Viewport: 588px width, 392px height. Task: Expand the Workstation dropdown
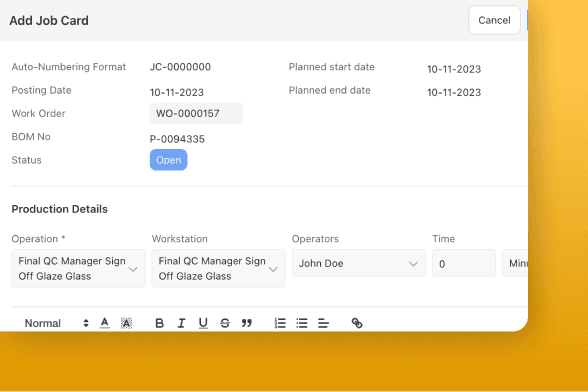[x=218, y=269]
